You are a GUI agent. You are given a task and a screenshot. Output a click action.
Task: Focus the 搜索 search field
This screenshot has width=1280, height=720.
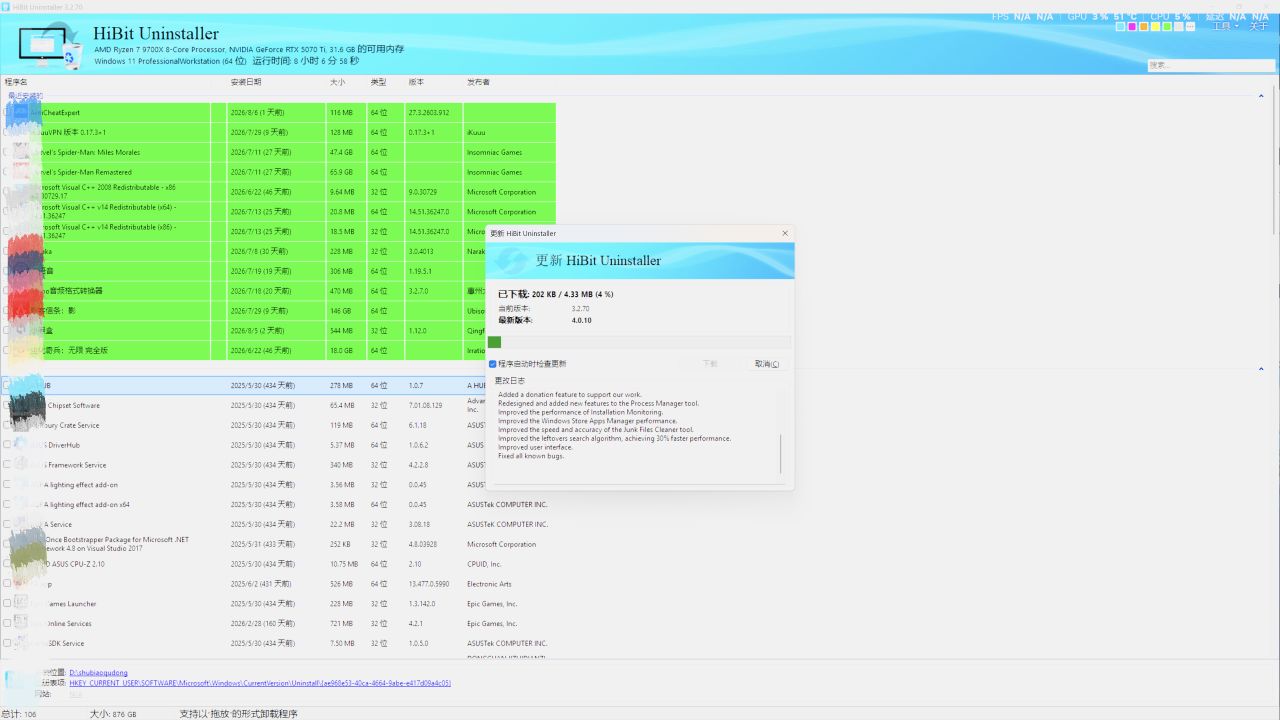[1210, 65]
